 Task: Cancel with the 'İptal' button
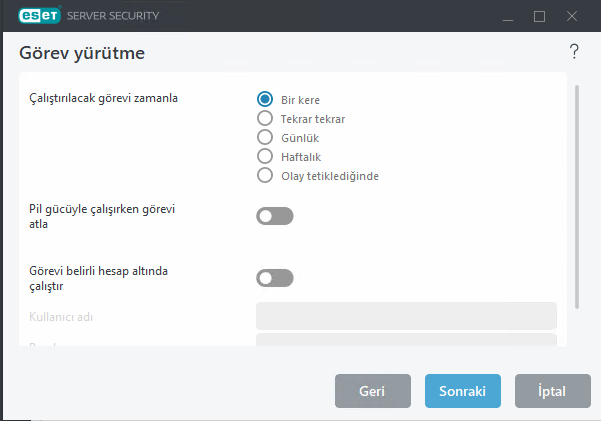coord(552,391)
